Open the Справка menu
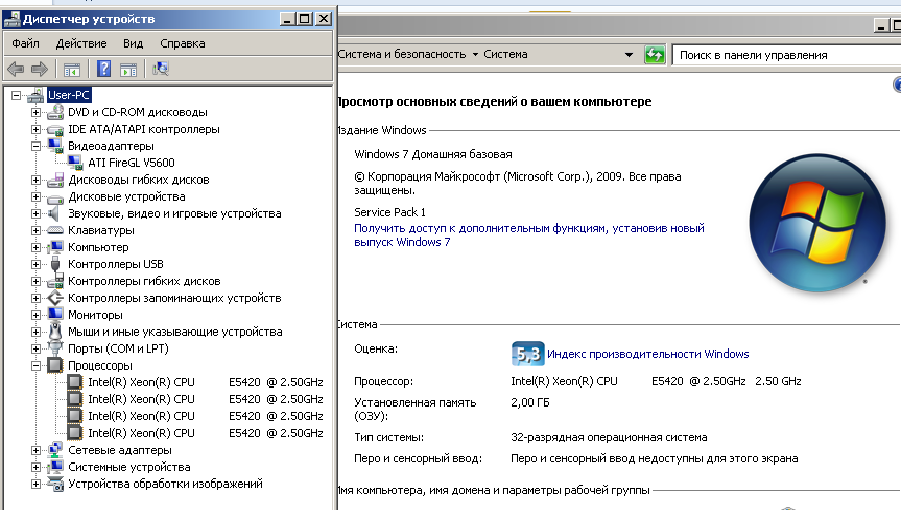The image size is (901, 510). 183,44
